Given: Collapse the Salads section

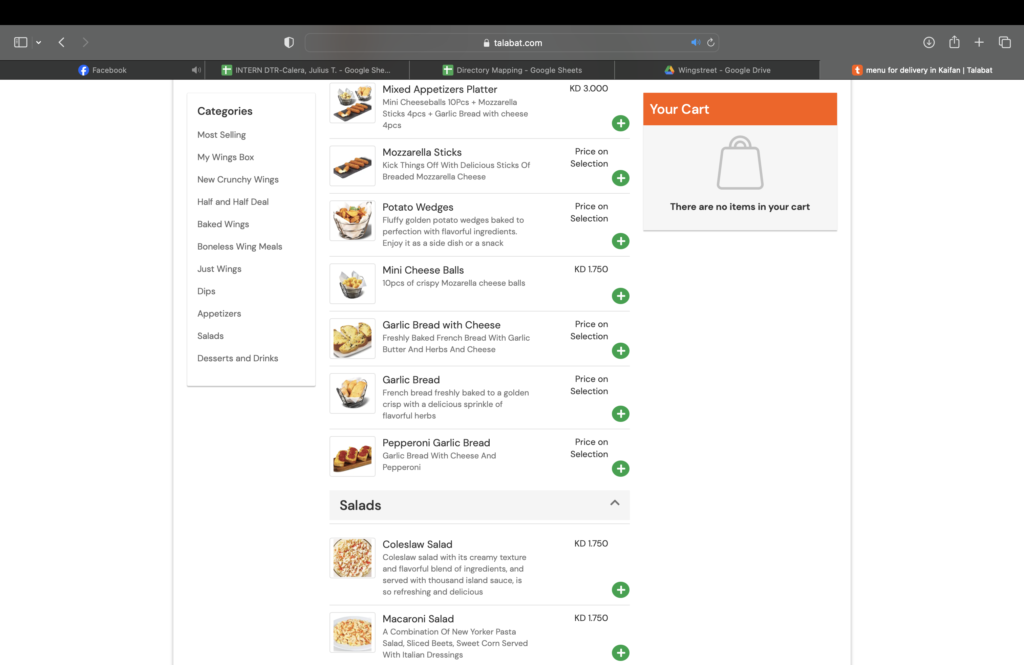Looking at the screenshot, I should pos(615,504).
